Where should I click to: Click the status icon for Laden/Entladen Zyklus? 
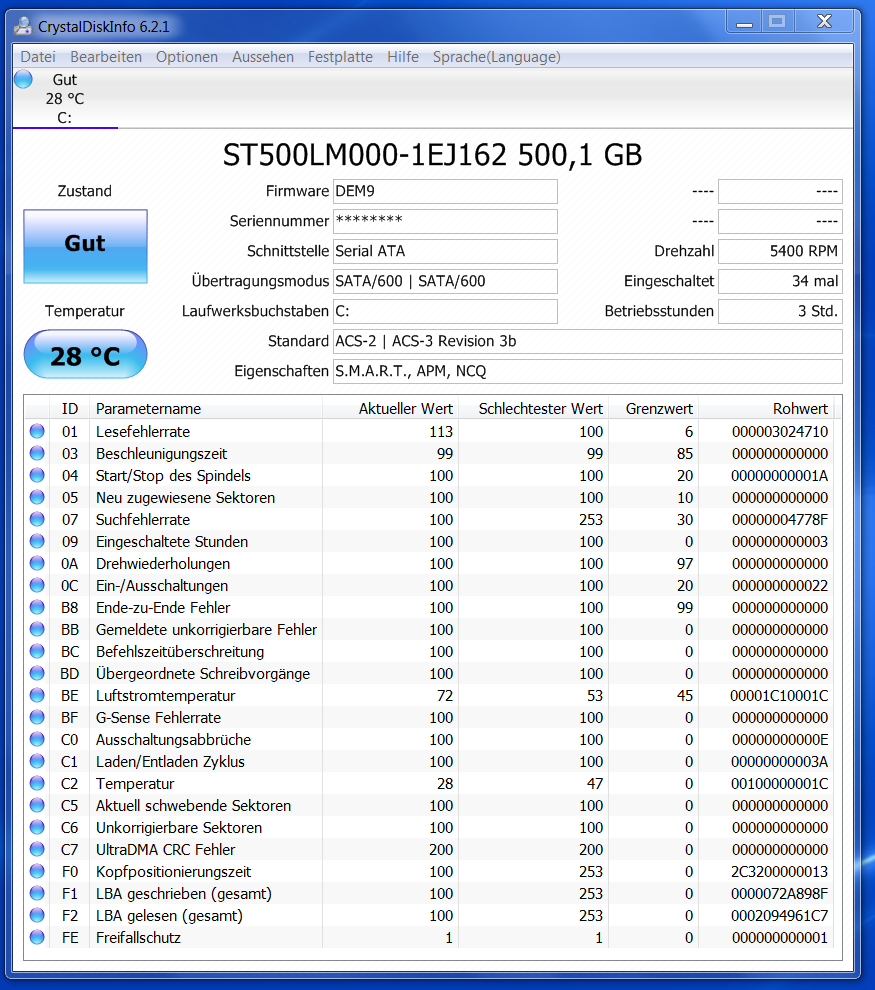[x=37, y=761]
